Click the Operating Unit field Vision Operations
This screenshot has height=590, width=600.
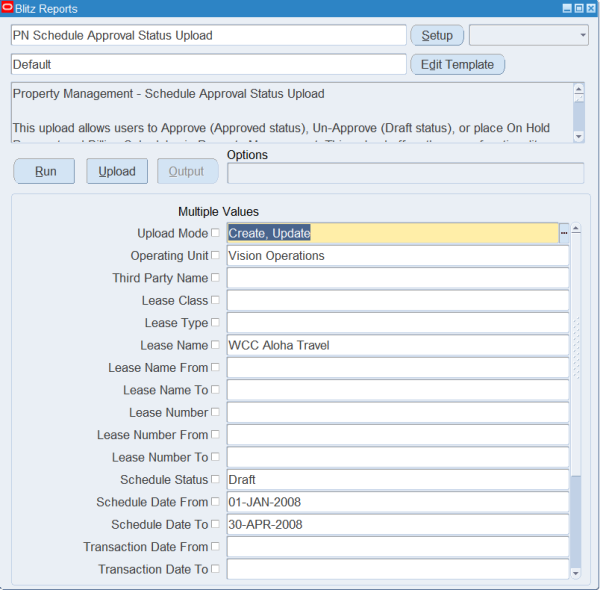click(398, 256)
